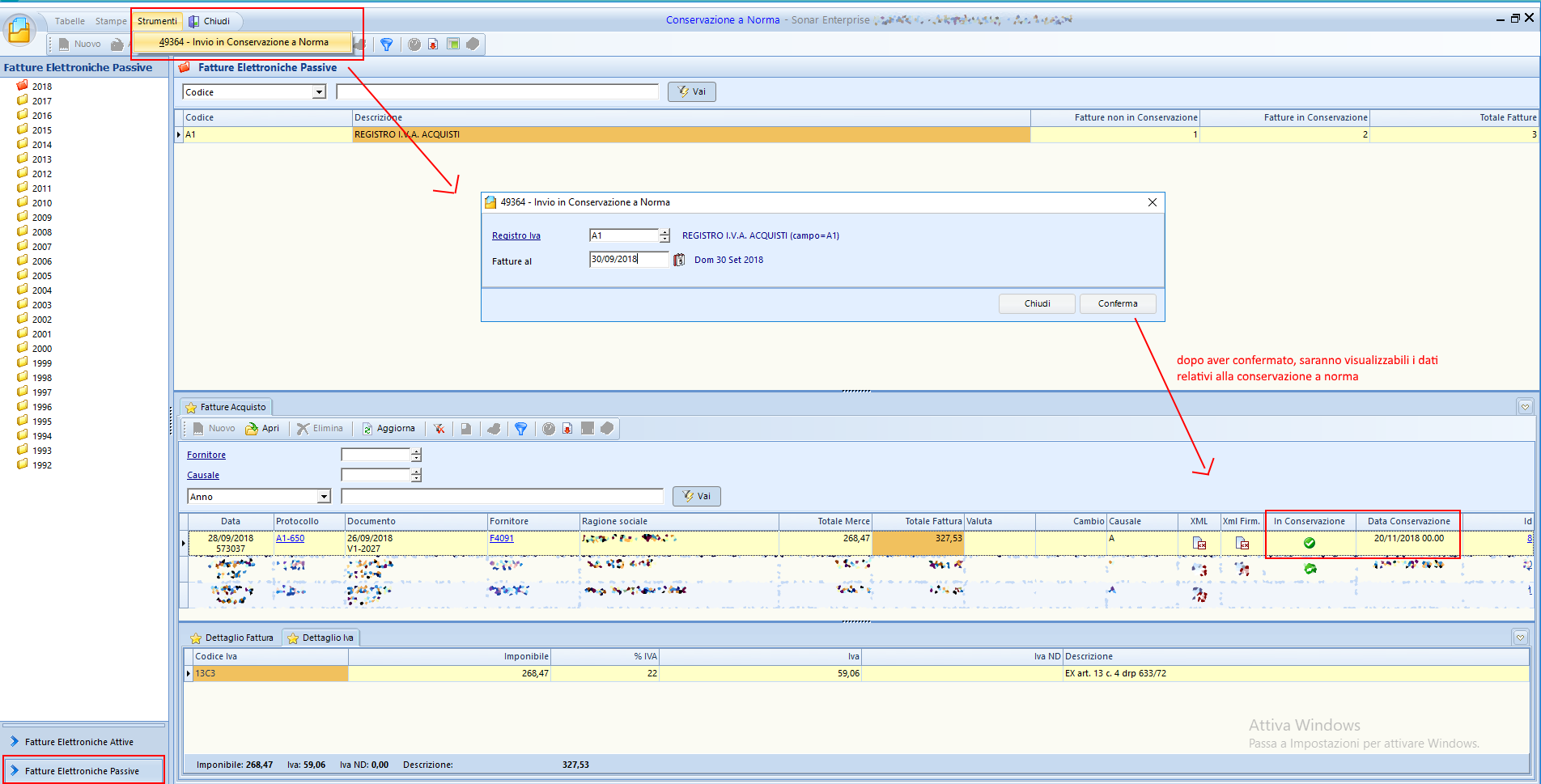Open the Anno filter dropdown
The height and width of the screenshot is (784, 1541).
tap(324, 497)
